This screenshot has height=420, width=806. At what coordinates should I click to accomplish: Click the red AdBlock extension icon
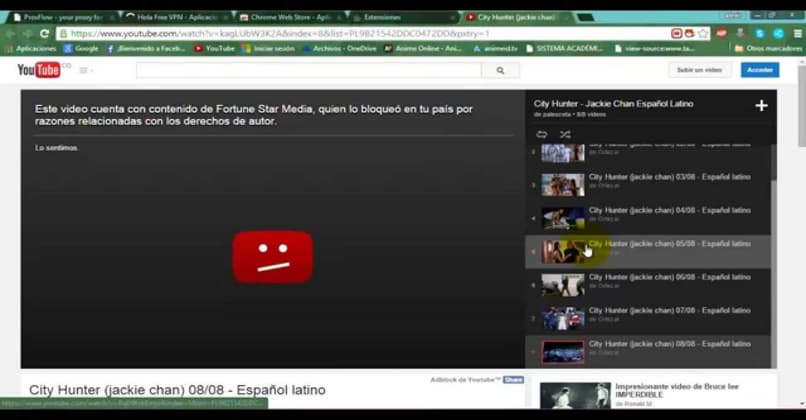click(x=722, y=33)
